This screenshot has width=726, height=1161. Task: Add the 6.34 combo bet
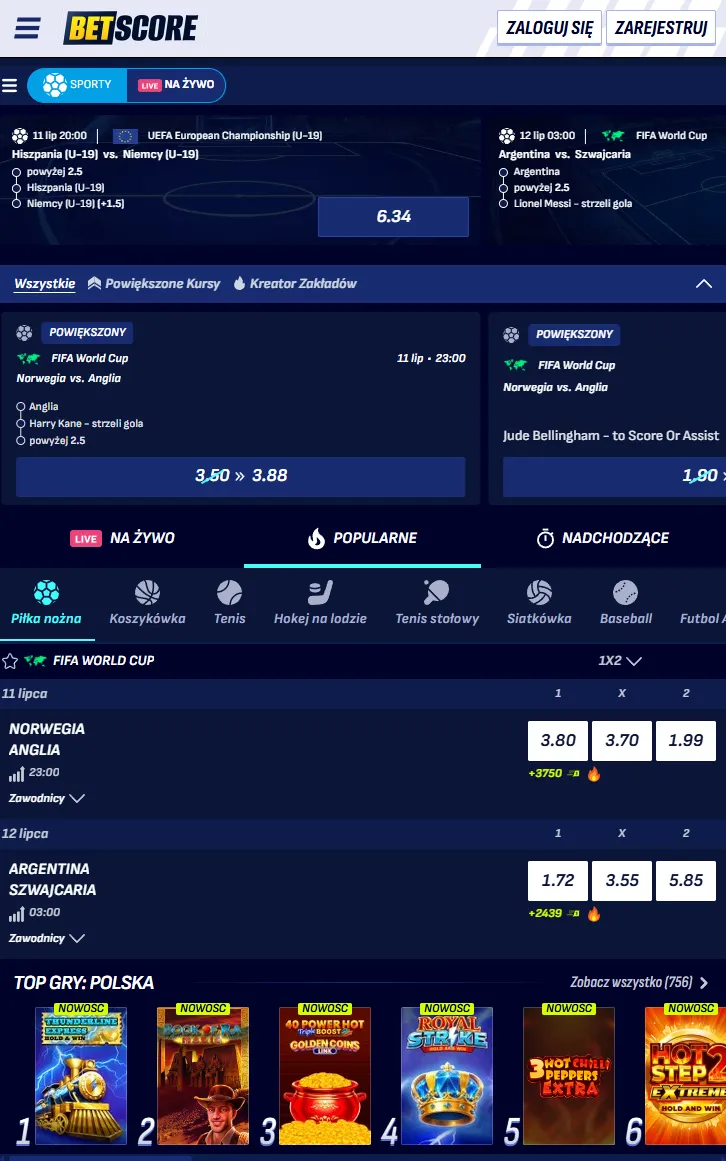click(393, 216)
